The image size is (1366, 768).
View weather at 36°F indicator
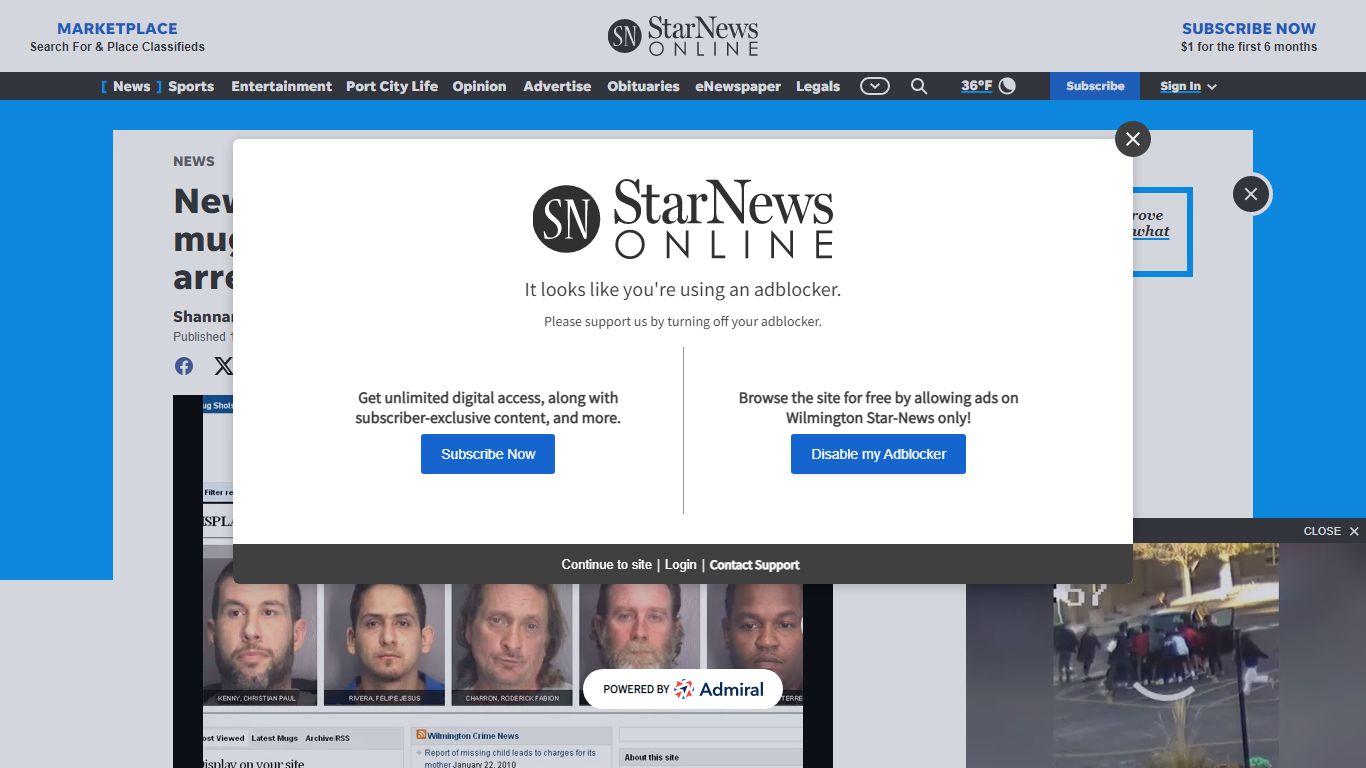coord(988,86)
